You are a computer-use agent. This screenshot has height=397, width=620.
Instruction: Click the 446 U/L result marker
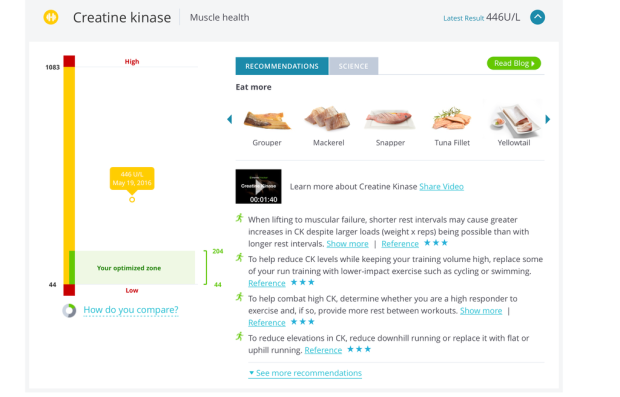tap(132, 200)
